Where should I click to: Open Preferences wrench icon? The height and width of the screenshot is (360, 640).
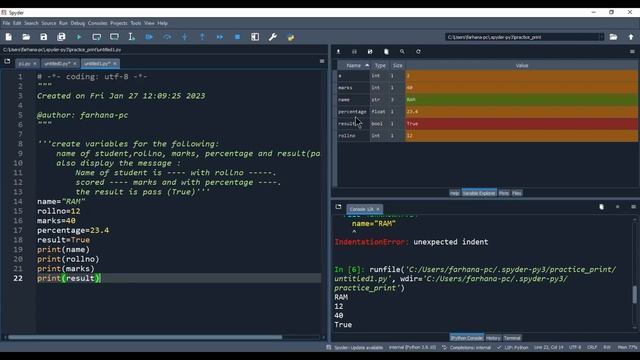pos(273,37)
